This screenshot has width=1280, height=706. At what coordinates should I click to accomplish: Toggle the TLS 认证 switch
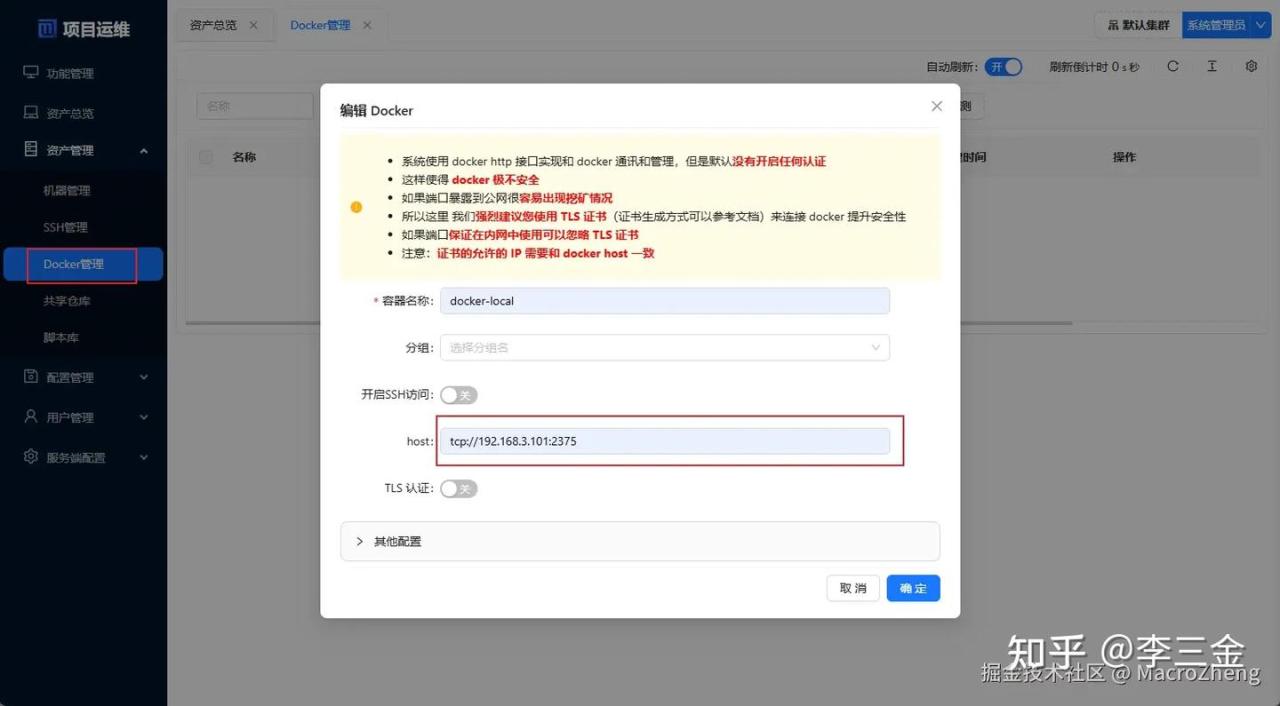[x=459, y=488]
